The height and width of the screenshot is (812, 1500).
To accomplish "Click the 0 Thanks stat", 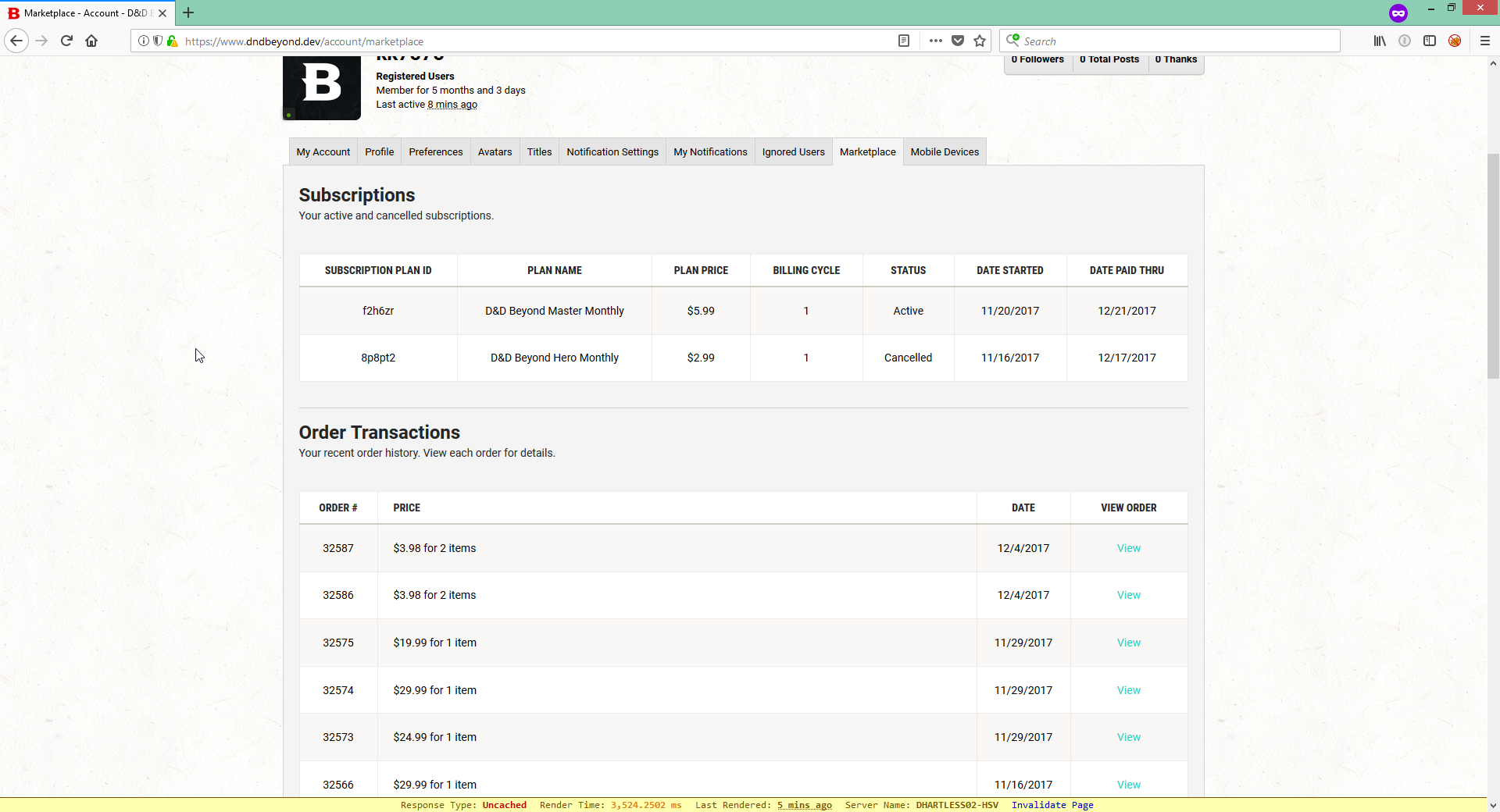I will pos(1176,59).
